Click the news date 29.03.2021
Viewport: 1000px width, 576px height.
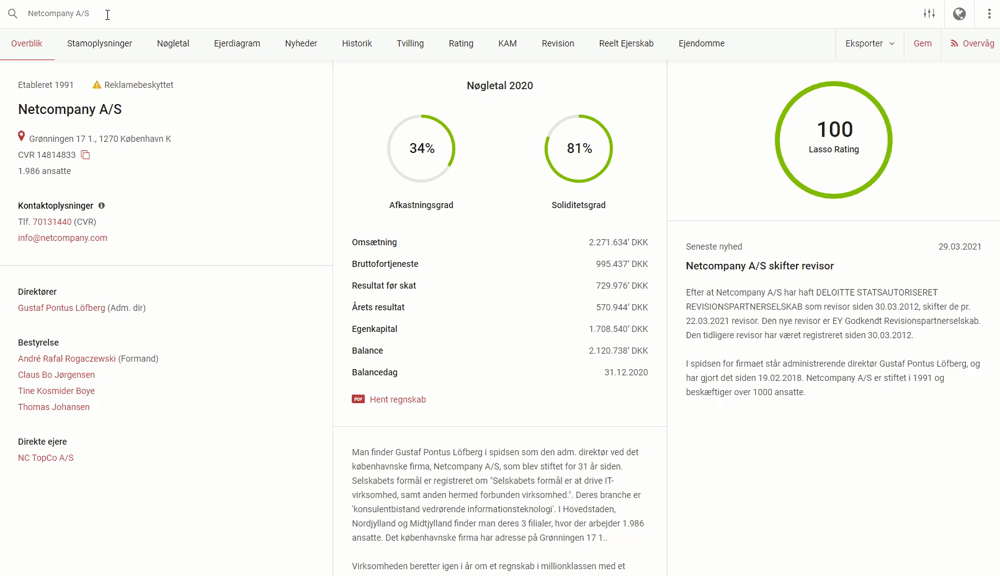click(959, 247)
